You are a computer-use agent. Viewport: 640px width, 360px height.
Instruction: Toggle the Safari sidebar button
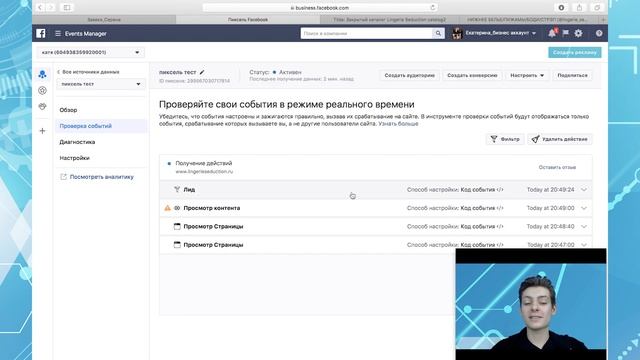coord(67,7)
